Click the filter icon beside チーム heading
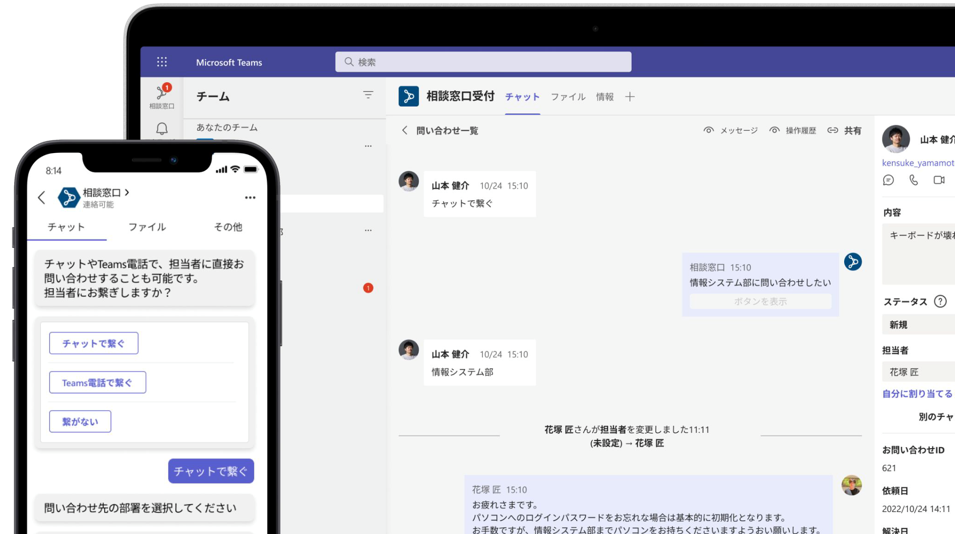This screenshot has height=548, width=965. (368, 95)
